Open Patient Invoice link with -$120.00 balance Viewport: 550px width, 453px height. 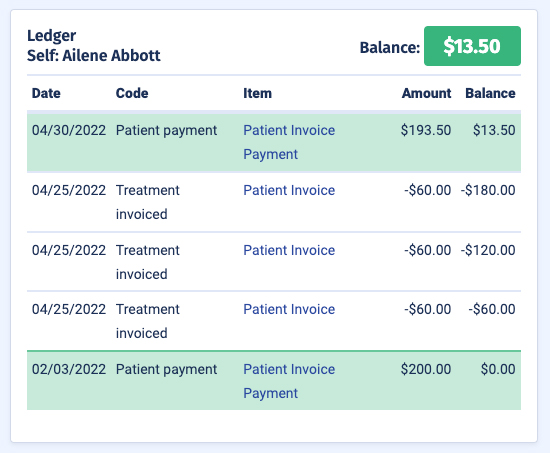289,250
